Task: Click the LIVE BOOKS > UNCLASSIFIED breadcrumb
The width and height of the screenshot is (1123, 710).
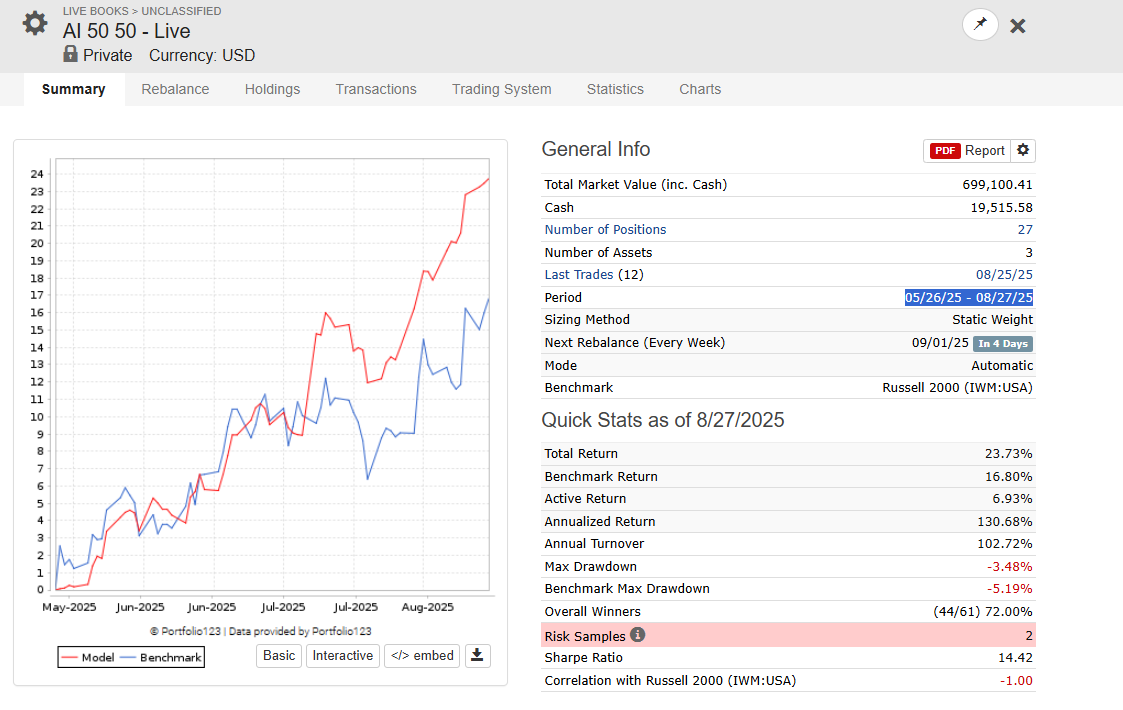Action: click(x=142, y=11)
